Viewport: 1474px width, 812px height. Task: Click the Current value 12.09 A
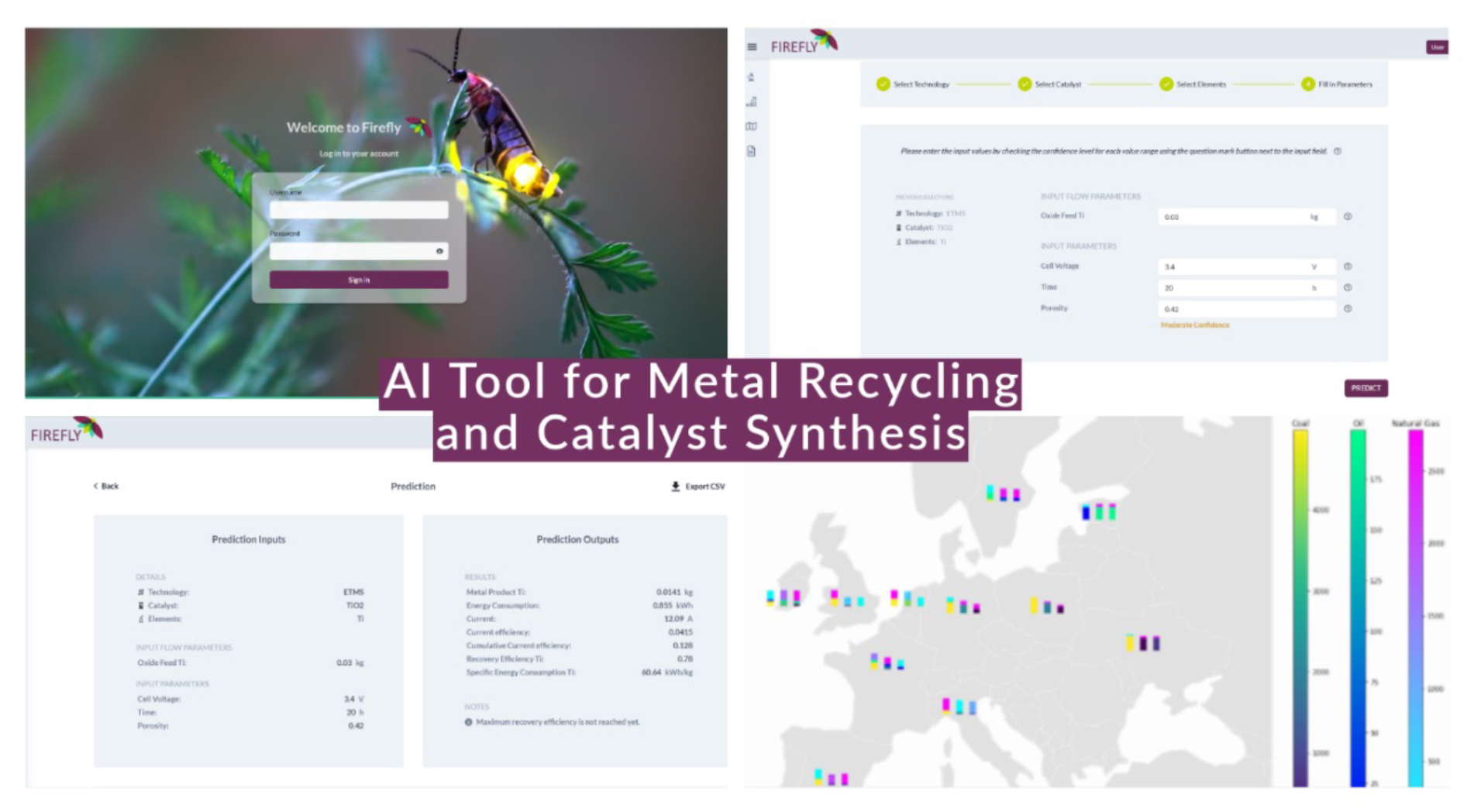pyautogui.click(x=678, y=619)
